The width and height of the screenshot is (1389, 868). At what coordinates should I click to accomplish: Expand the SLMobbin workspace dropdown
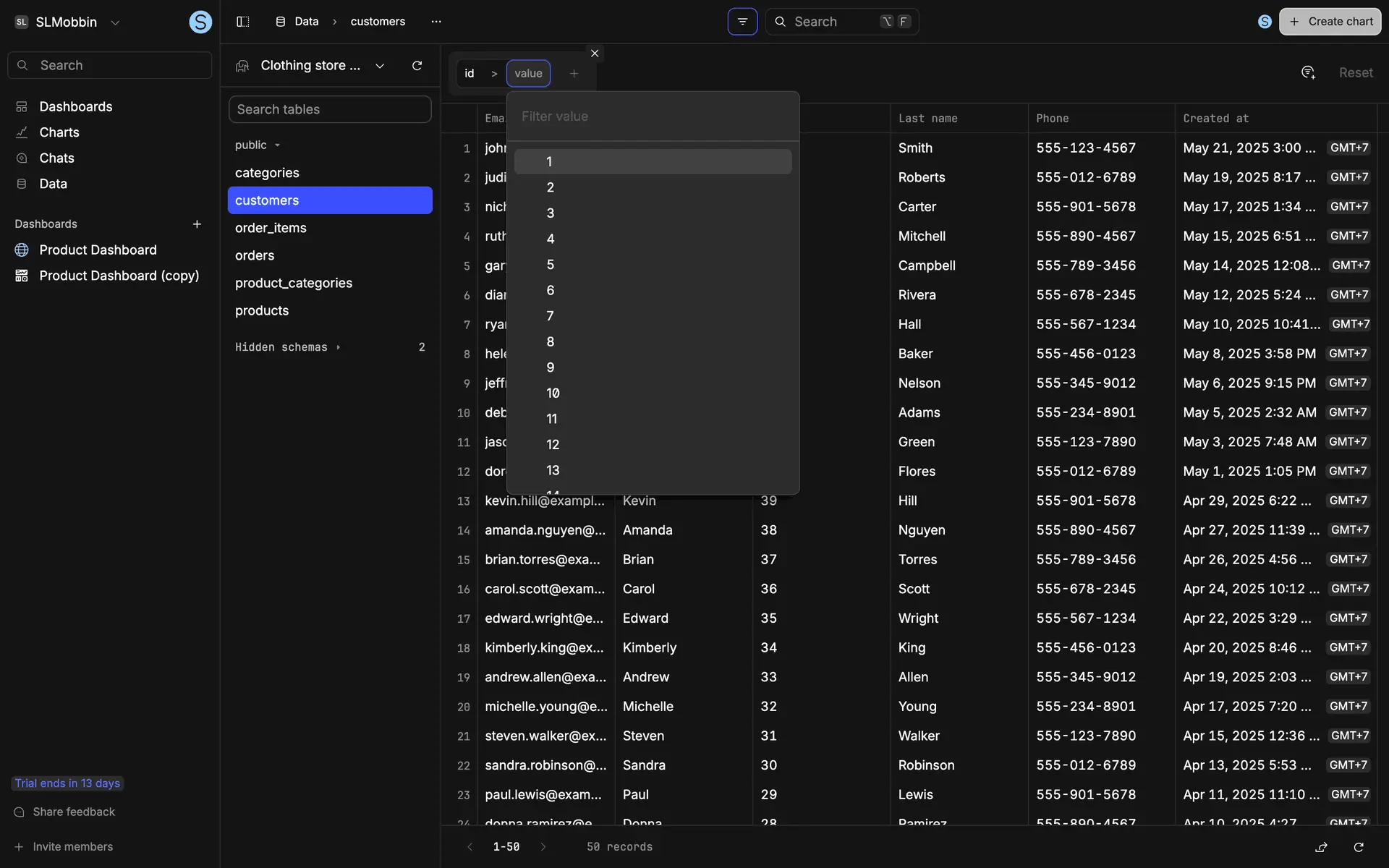point(115,22)
